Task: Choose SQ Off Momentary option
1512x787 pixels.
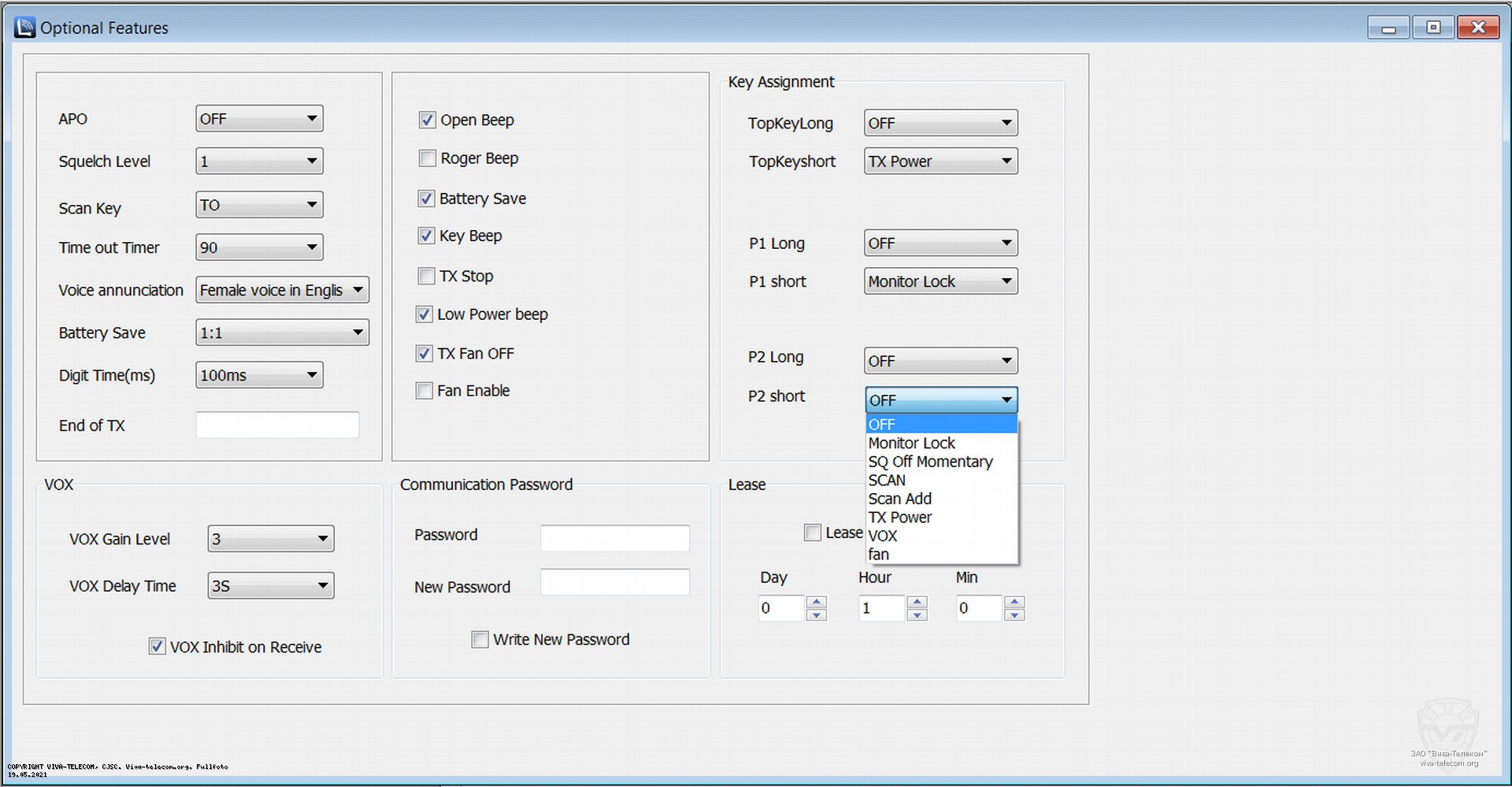Action: click(x=930, y=462)
